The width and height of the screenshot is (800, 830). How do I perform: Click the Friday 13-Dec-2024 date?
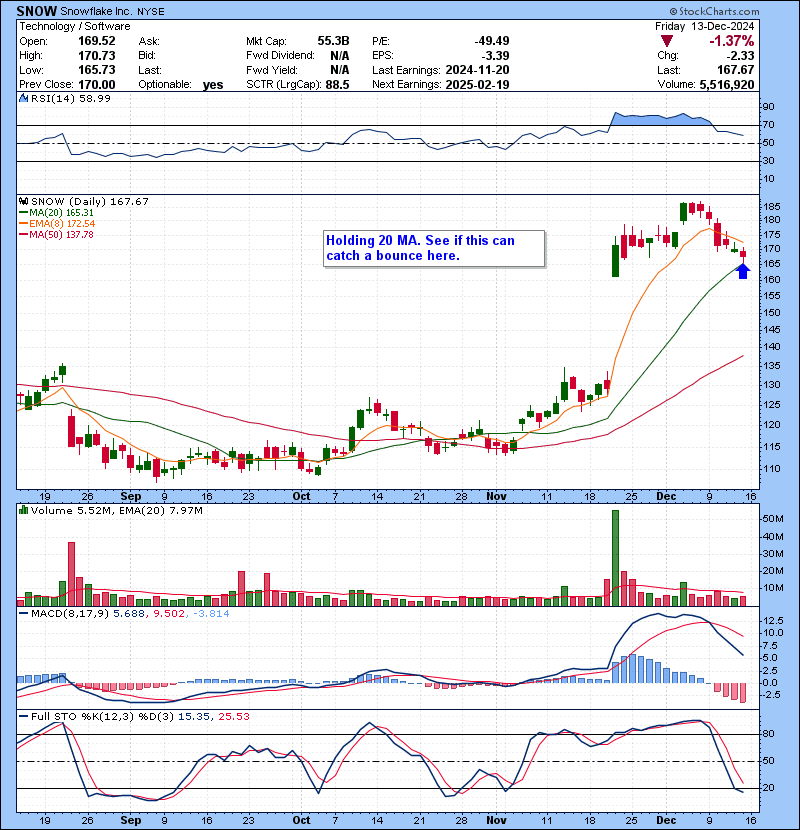tap(704, 26)
